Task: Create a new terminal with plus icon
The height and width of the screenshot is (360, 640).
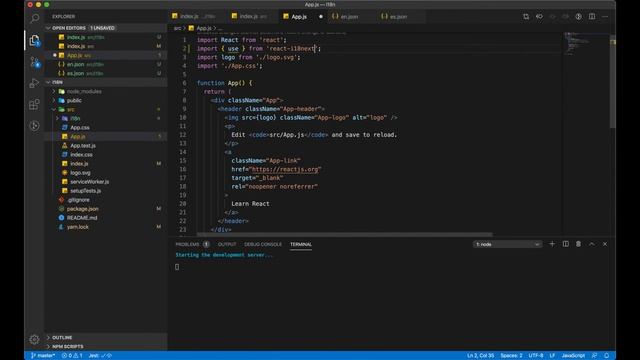Action: tap(552, 244)
